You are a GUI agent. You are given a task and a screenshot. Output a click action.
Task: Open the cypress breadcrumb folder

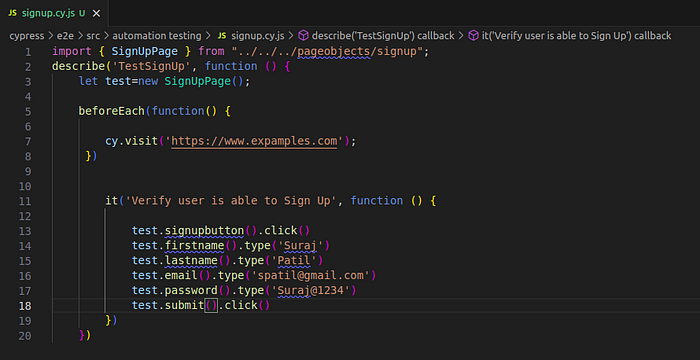[27, 36]
